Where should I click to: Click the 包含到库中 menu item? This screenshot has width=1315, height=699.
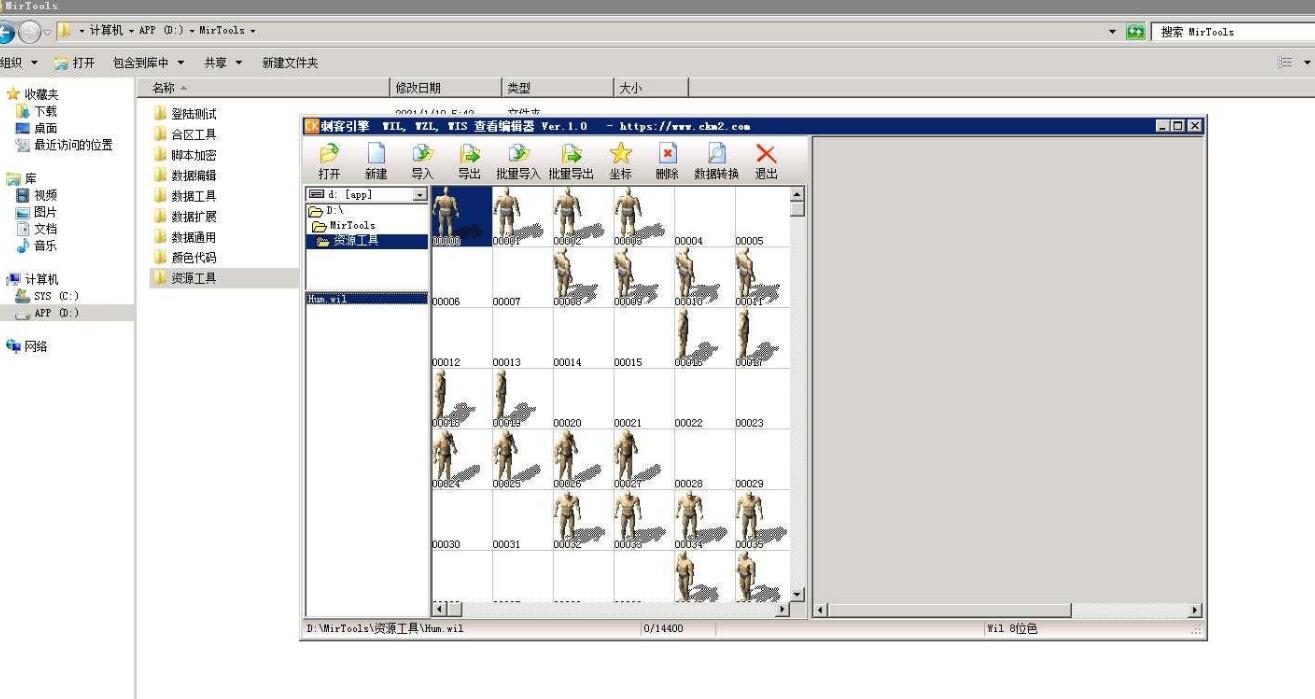click(147, 63)
